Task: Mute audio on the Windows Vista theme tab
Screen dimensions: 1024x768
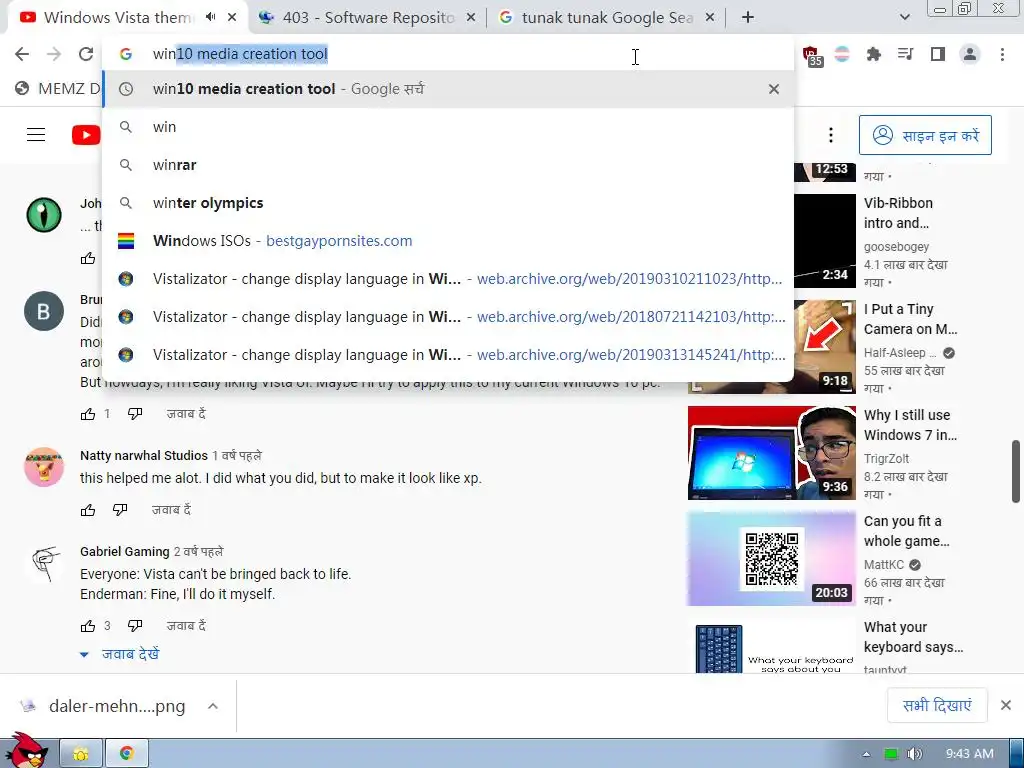Action: (210, 17)
